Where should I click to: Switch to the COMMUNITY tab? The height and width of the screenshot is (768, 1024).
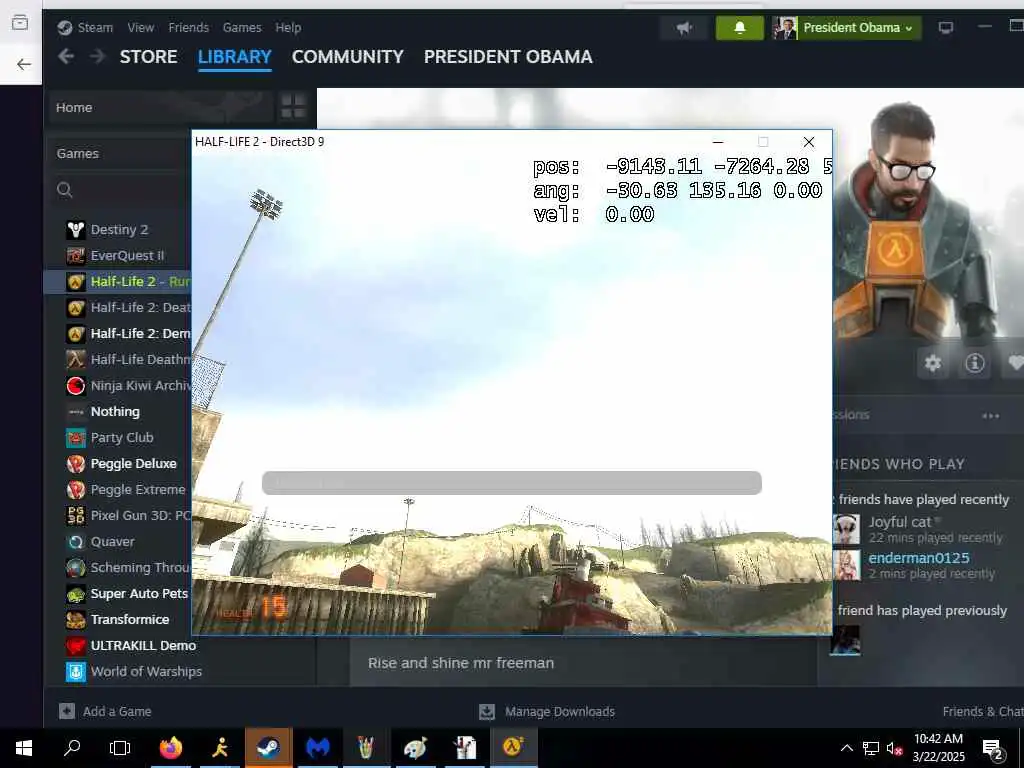tap(347, 57)
